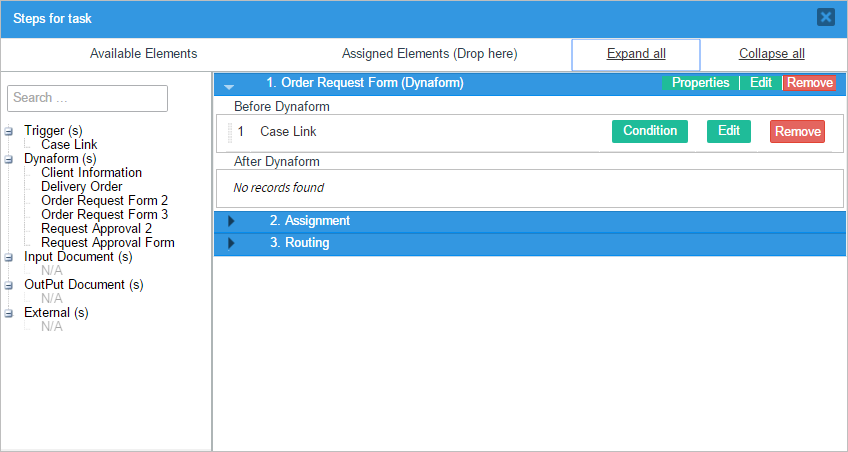This screenshot has width=848, height=452.
Task: Open Properties of Order Request Form
Action: pyautogui.click(x=700, y=83)
